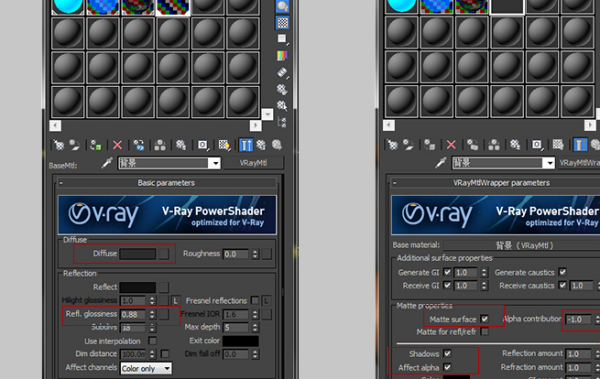Toggle Show End Result icon, left editor
600x379 pixels.
[246, 145]
